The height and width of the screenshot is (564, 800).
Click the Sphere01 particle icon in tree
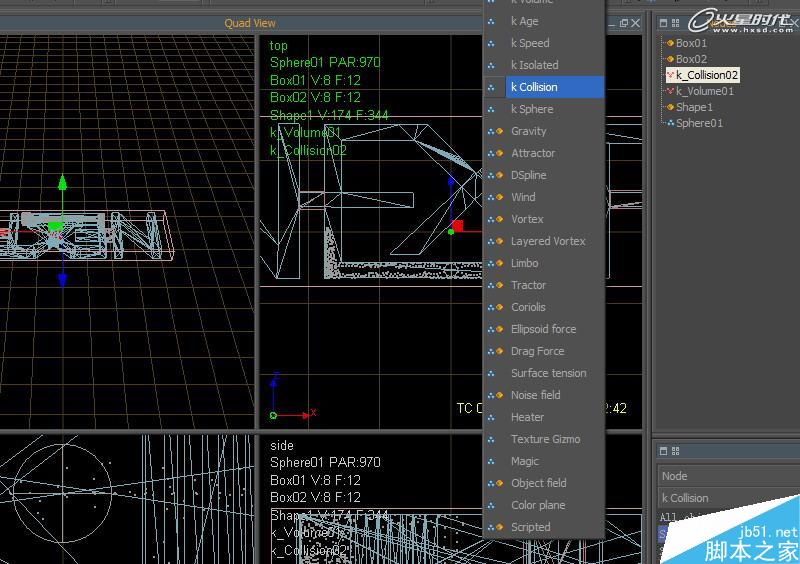(670, 123)
